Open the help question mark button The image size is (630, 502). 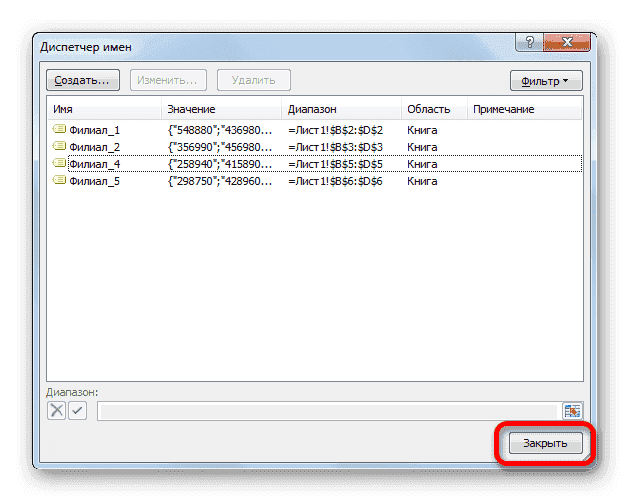click(530, 42)
